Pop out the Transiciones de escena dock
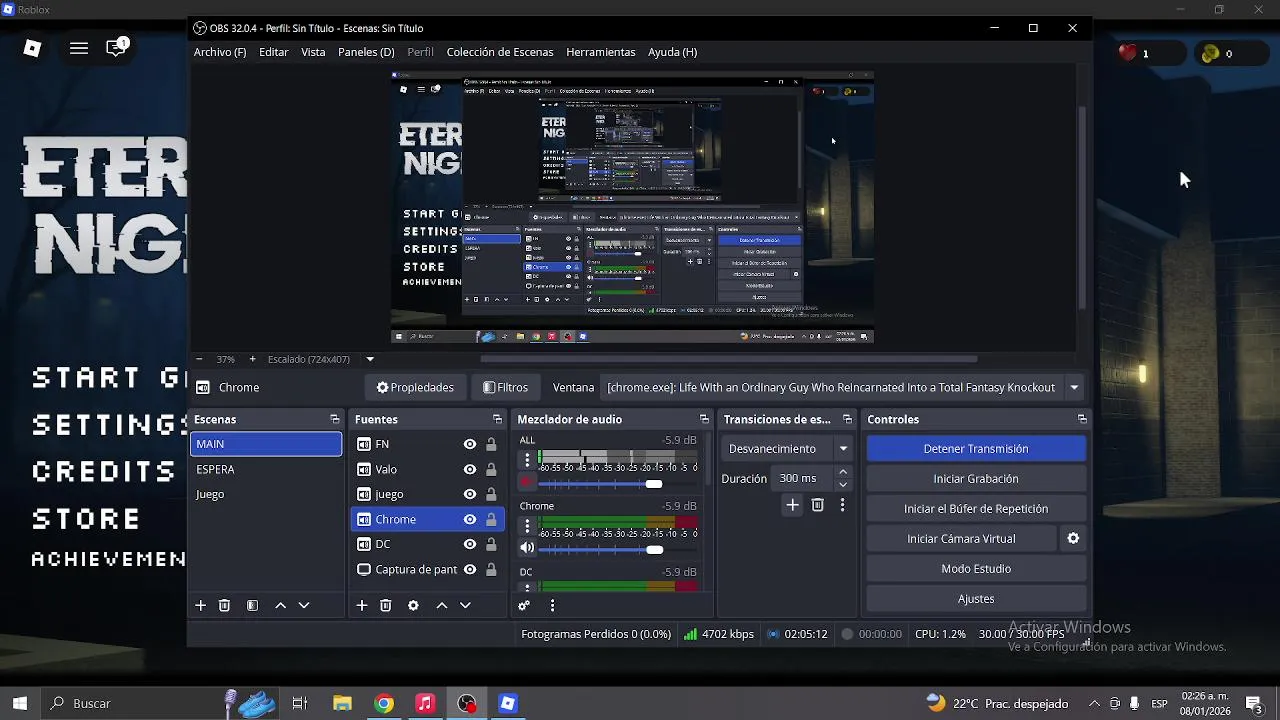Screen dimensions: 1280x720 pyautogui.click(x=847, y=419)
